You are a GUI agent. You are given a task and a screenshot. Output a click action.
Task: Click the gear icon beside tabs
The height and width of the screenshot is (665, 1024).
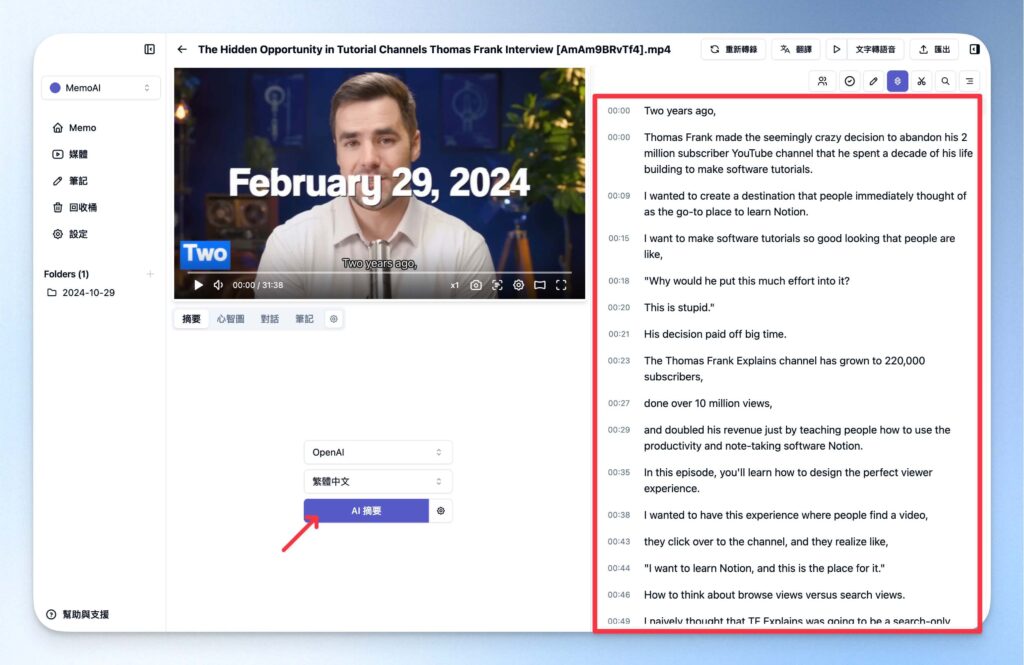[x=334, y=319]
